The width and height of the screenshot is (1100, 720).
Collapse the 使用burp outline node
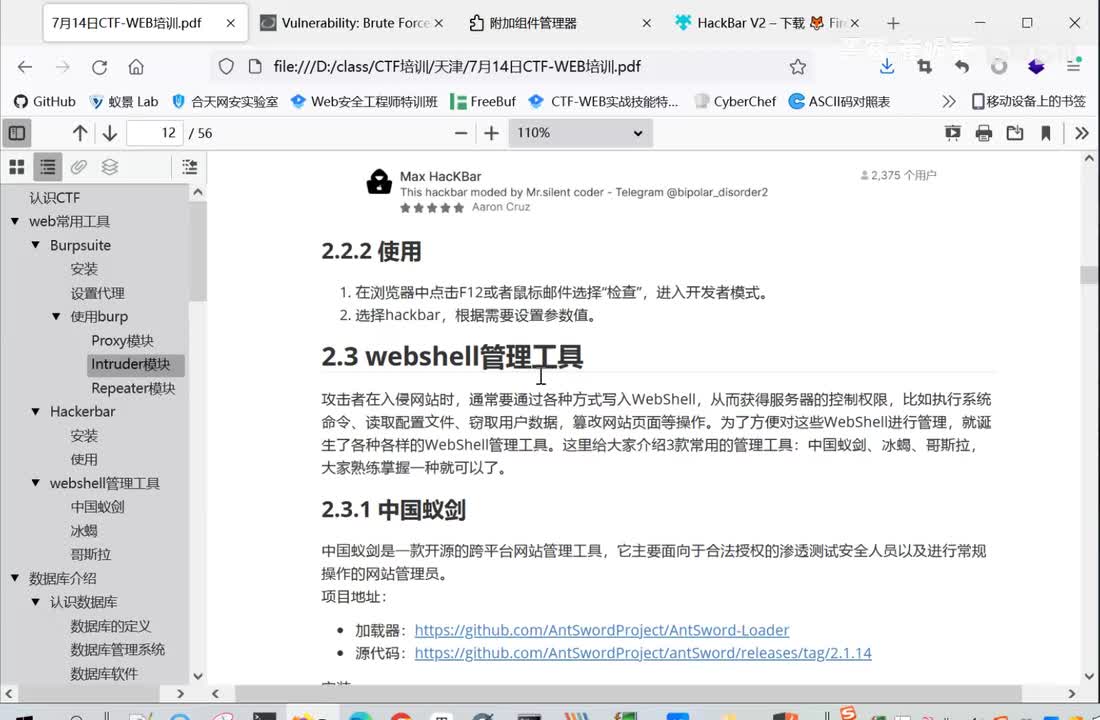coord(56,316)
